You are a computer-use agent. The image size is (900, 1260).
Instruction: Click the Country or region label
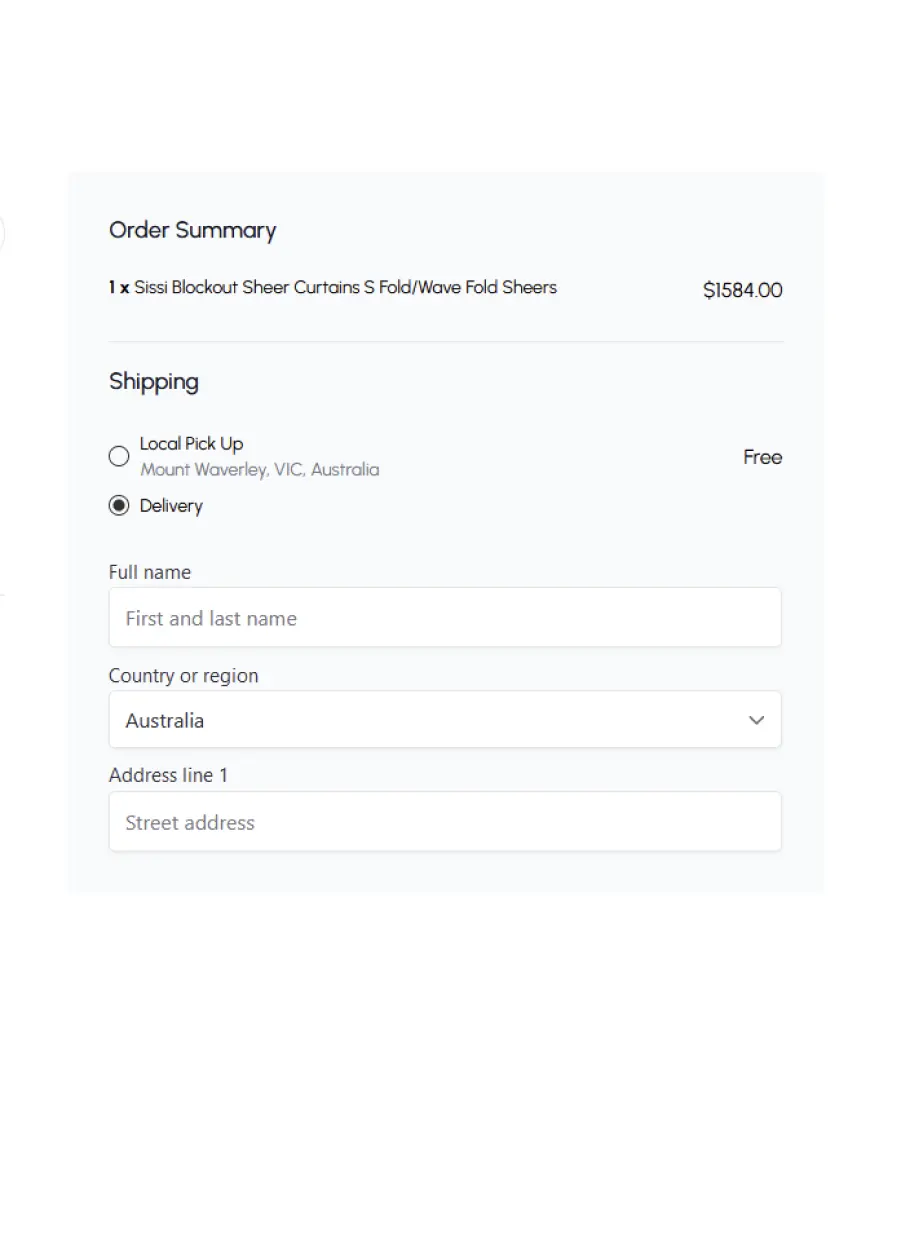(184, 676)
